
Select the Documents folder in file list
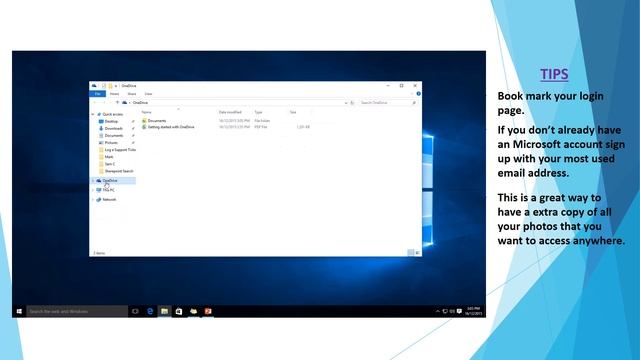click(x=157, y=121)
